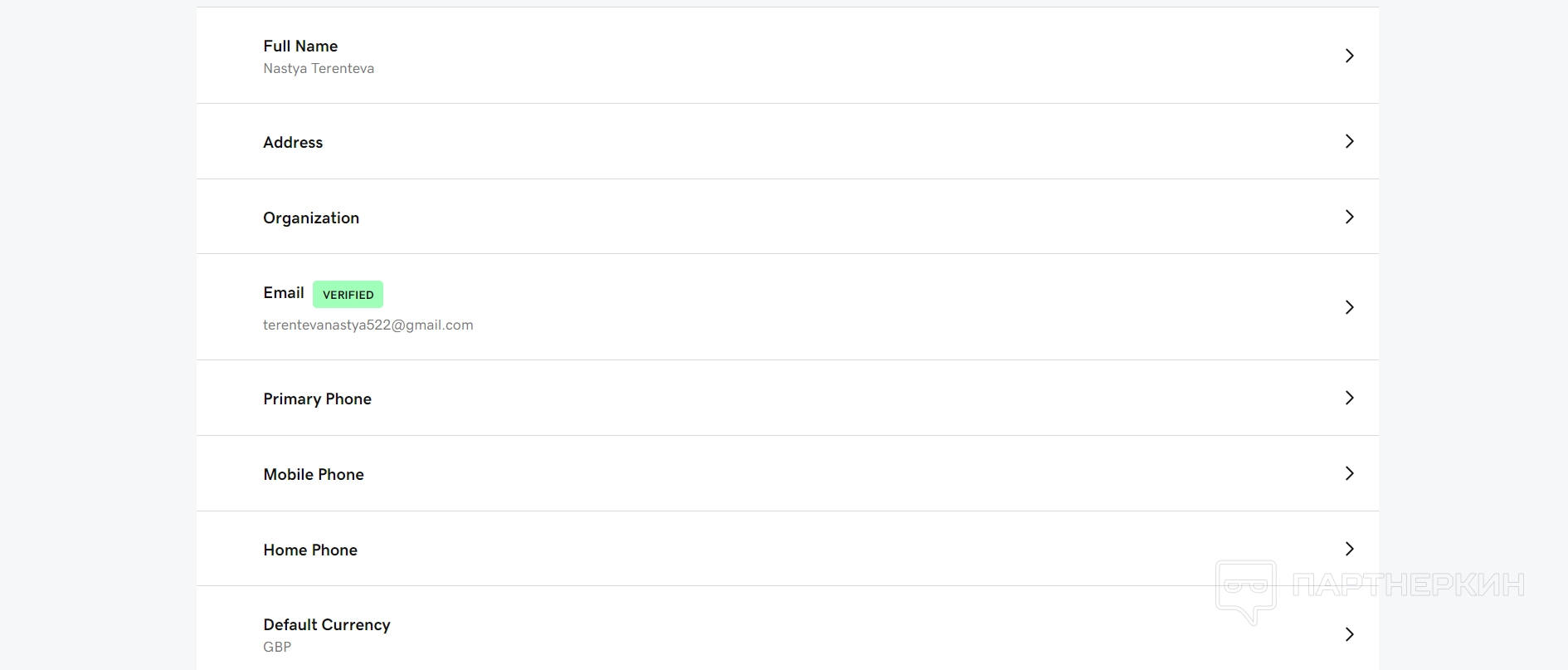Click the Home Phone arrow icon
Viewport: 1568px width, 670px height.
(x=1349, y=549)
